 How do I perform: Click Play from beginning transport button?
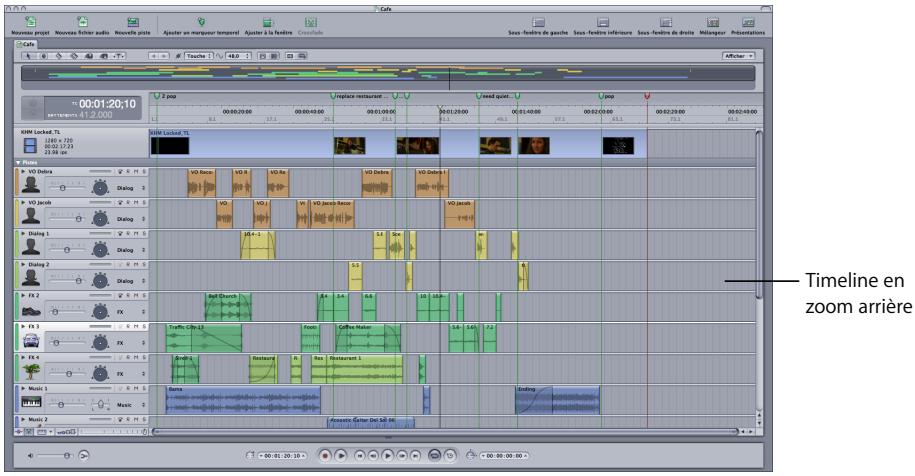click(x=341, y=455)
